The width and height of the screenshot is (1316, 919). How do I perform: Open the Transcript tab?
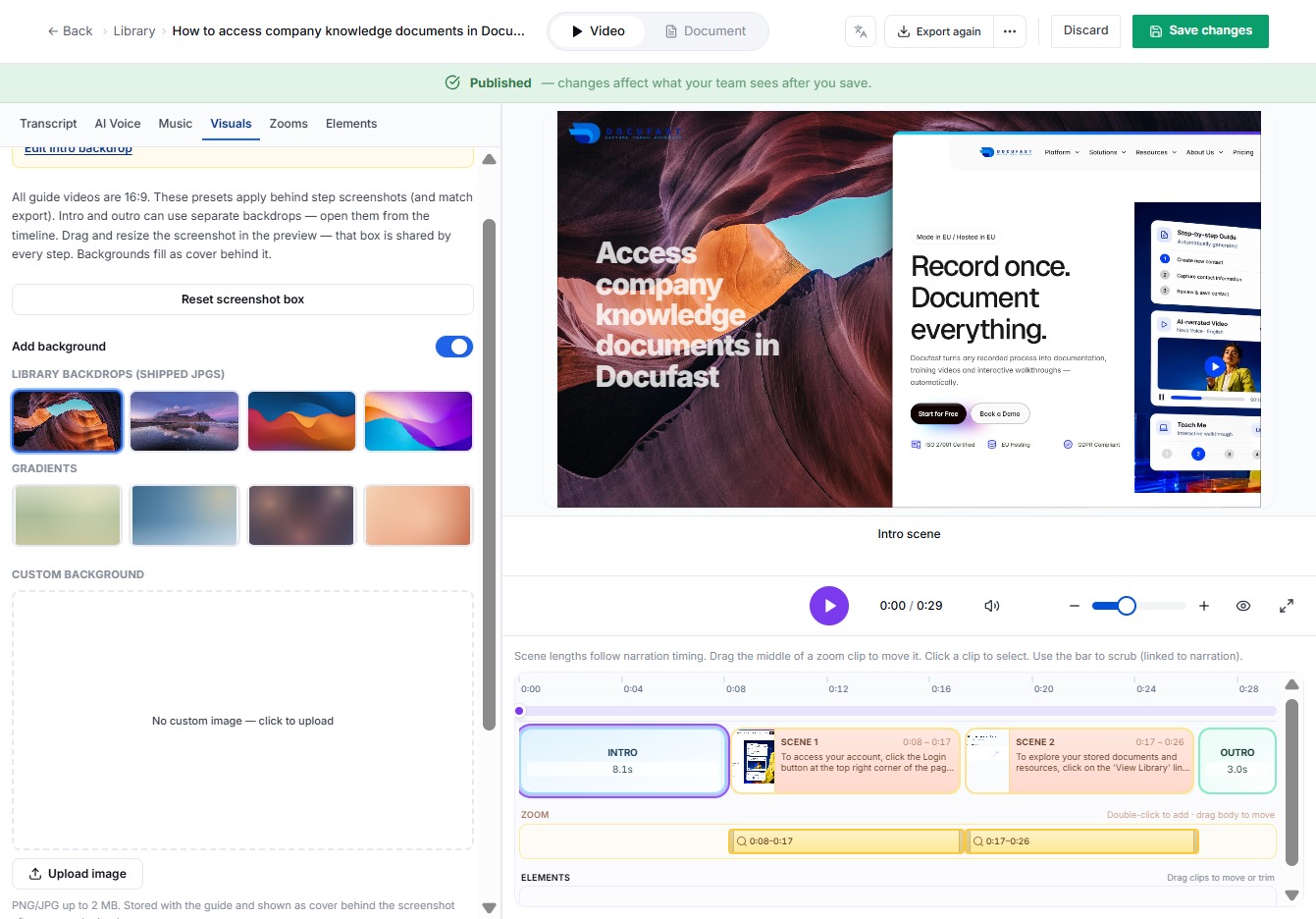pos(48,124)
